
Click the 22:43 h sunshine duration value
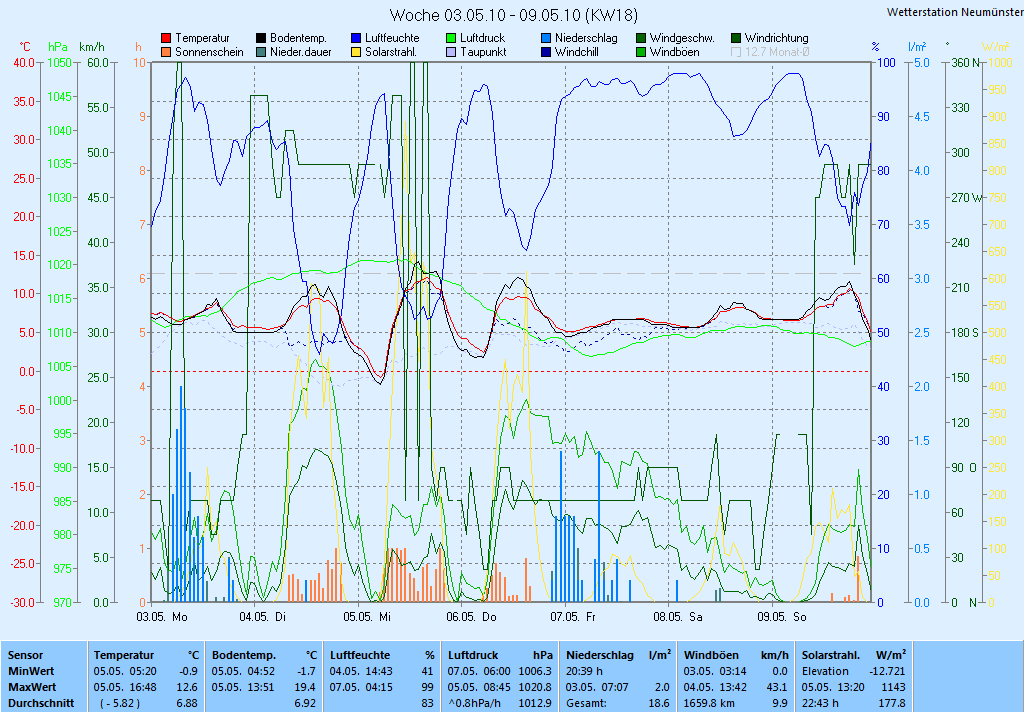pyautogui.click(x=820, y=704)
